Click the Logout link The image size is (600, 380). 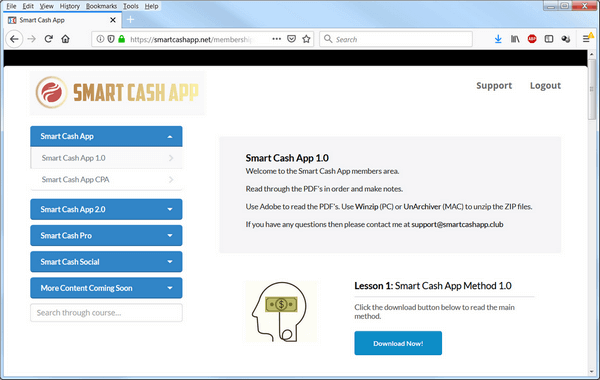tap(545, 86)
